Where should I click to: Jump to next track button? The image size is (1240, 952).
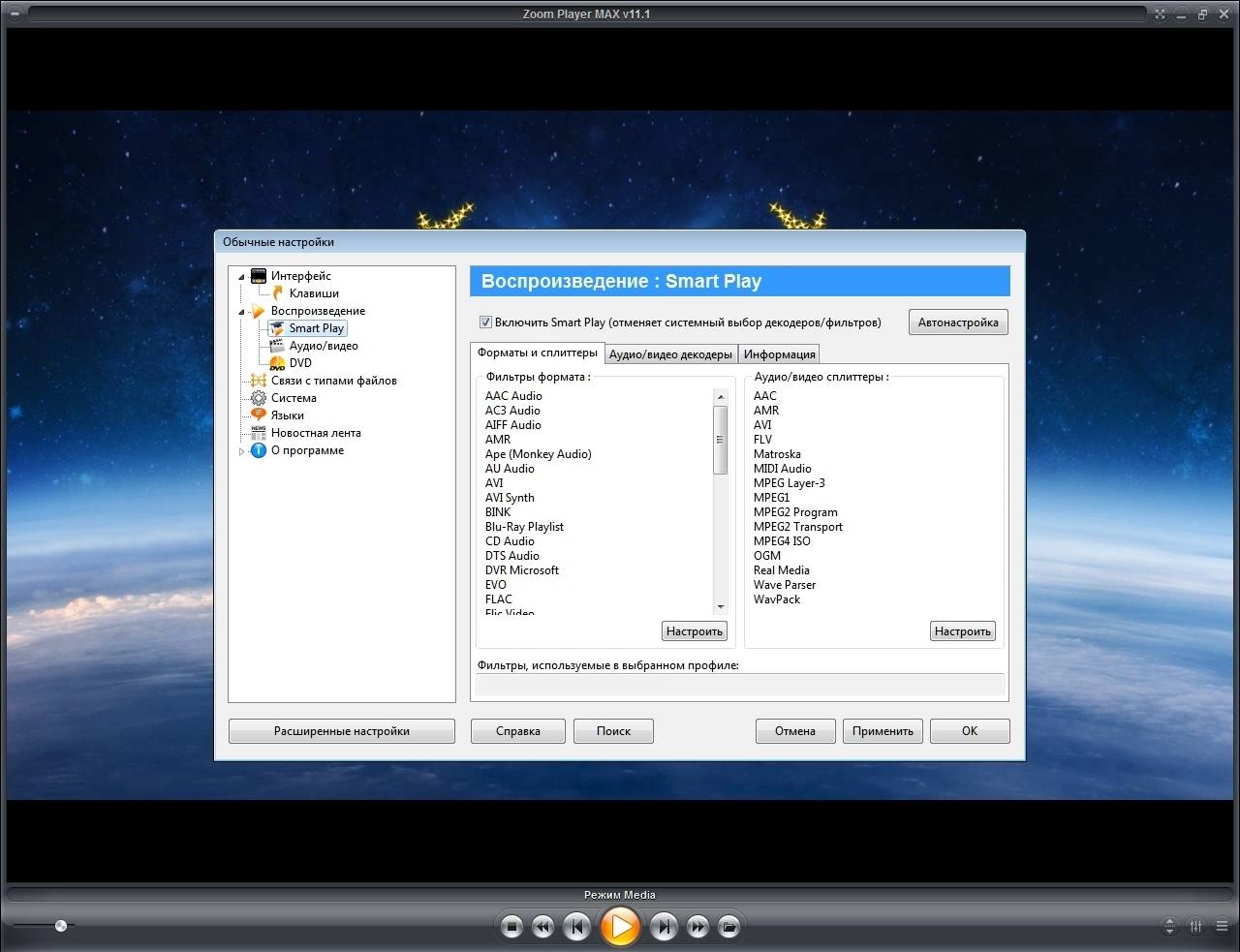(x=664, y=927)
